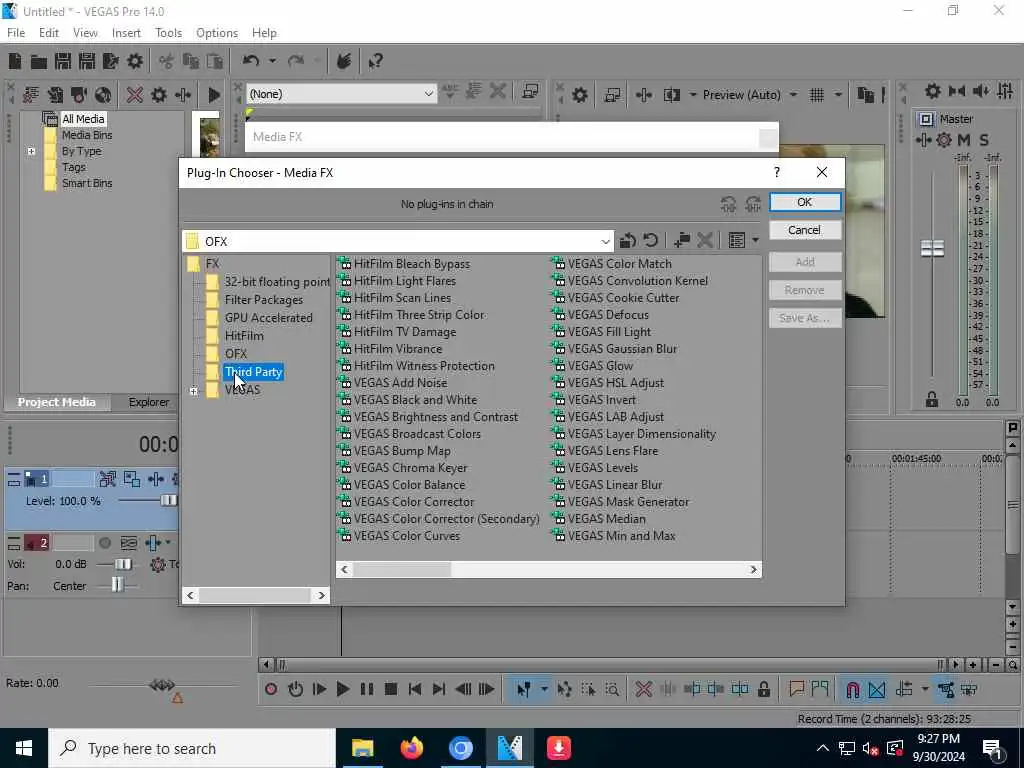
Task: Toggle Auto Crossfades icon in timeline toolbar
Action: [x=876, y=690]
